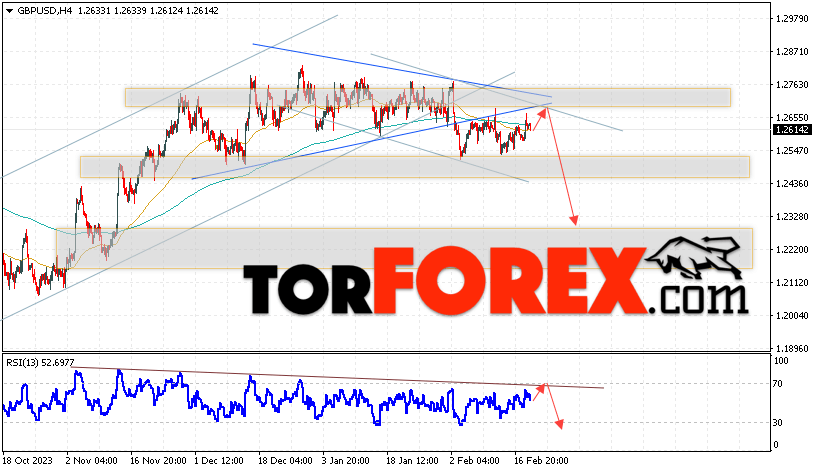Select the 1.27630 price scale value
The height and width of the screenshot is (472, 816).
click(792, 85)
